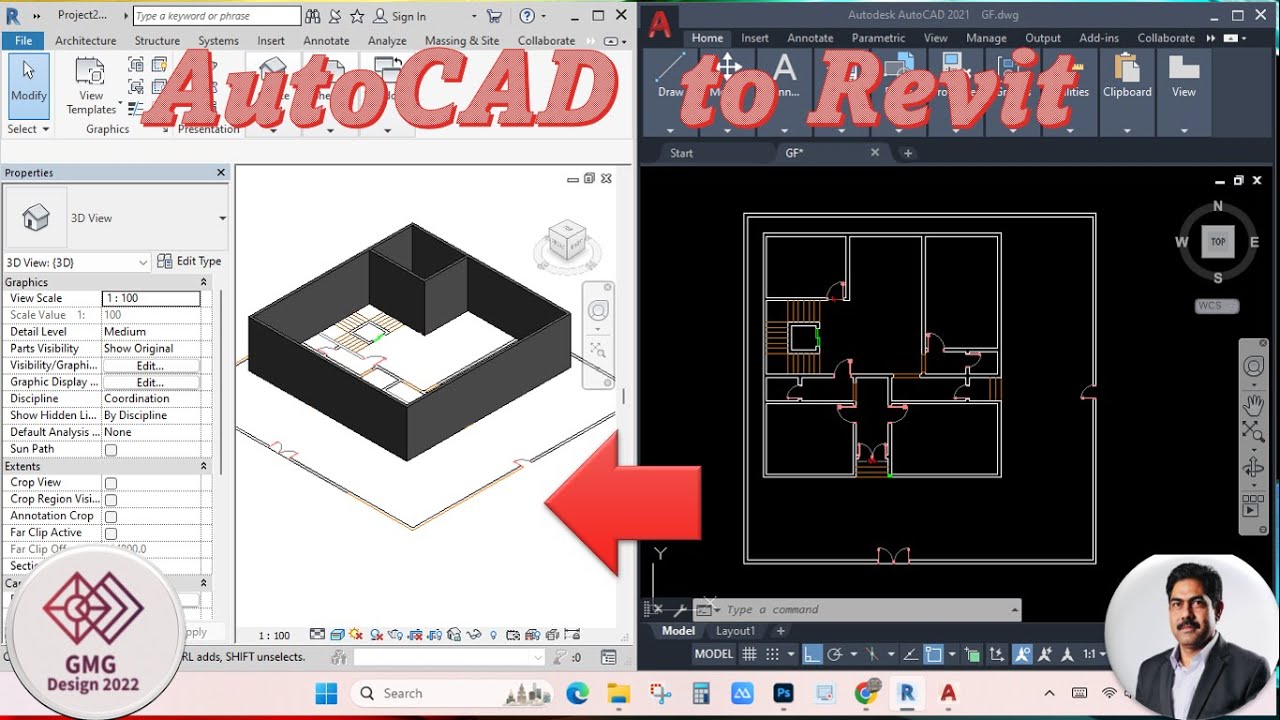Open the Revit 3D View type selector dropdown
This screenshot has width=1280, height=720.
click(x=222, y=218)
